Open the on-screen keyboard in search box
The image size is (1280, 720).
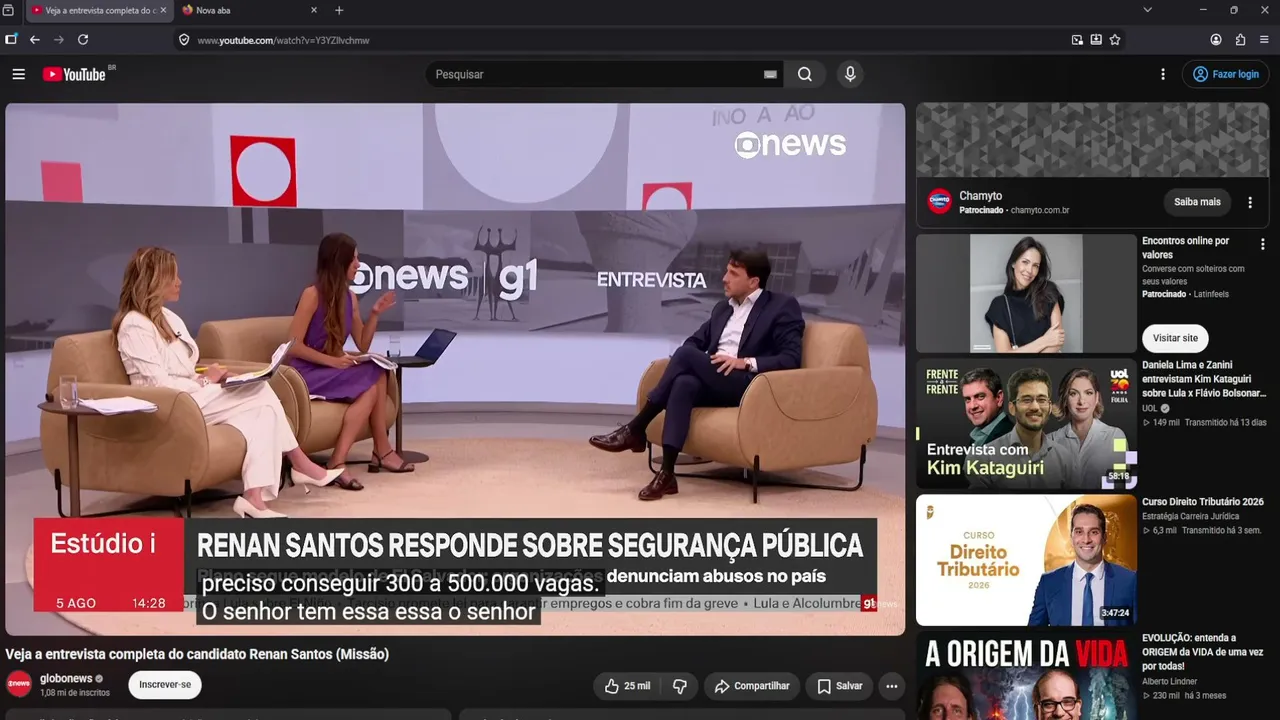pyautogui.click(x=770, y=74)
